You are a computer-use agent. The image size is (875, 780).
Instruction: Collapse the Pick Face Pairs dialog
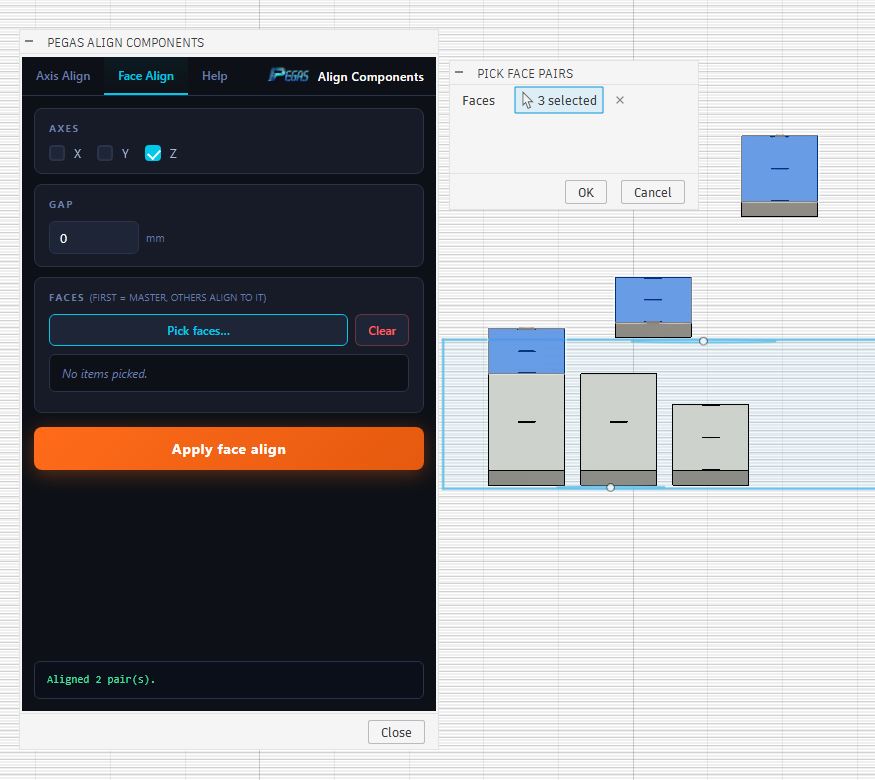(x=459, y=73)
